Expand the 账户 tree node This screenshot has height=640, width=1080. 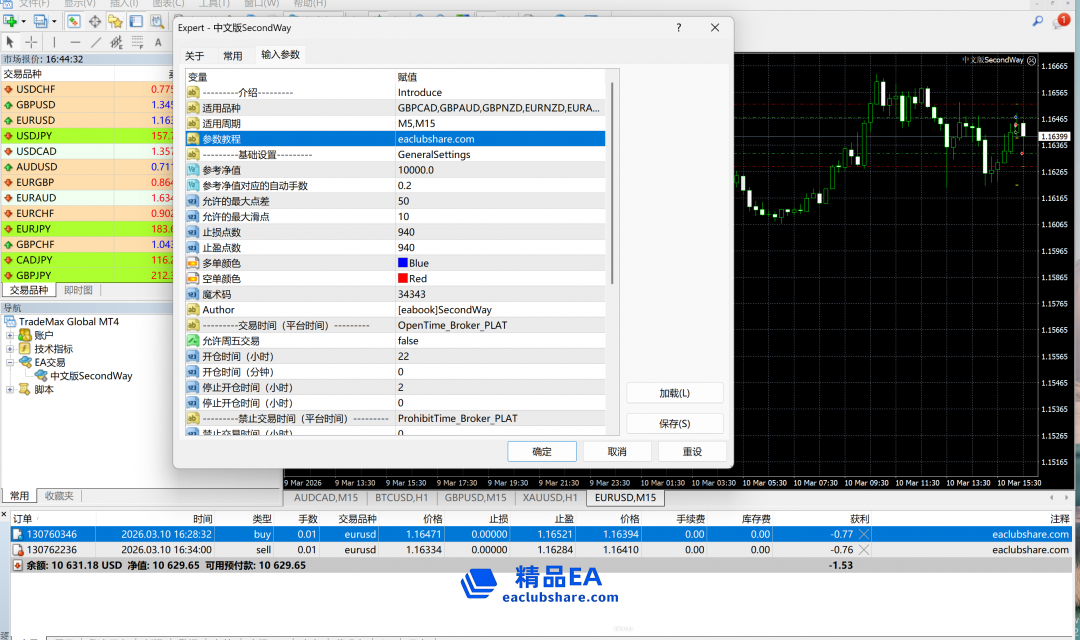[x=11, y=336]
